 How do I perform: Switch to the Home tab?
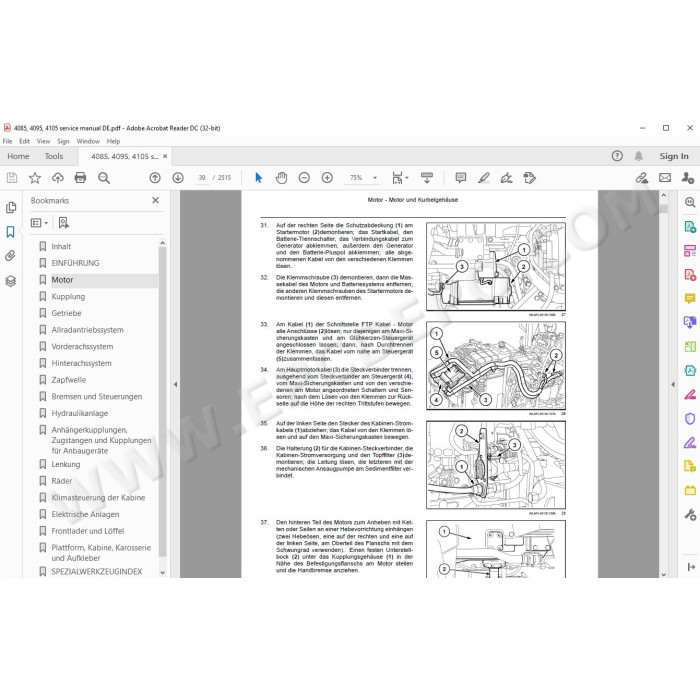tap(18, 156)
